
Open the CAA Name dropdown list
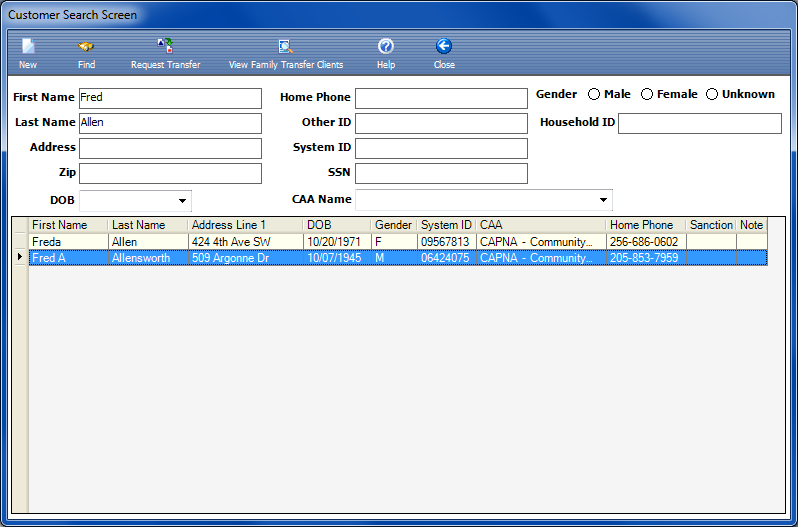coord(603,200)
